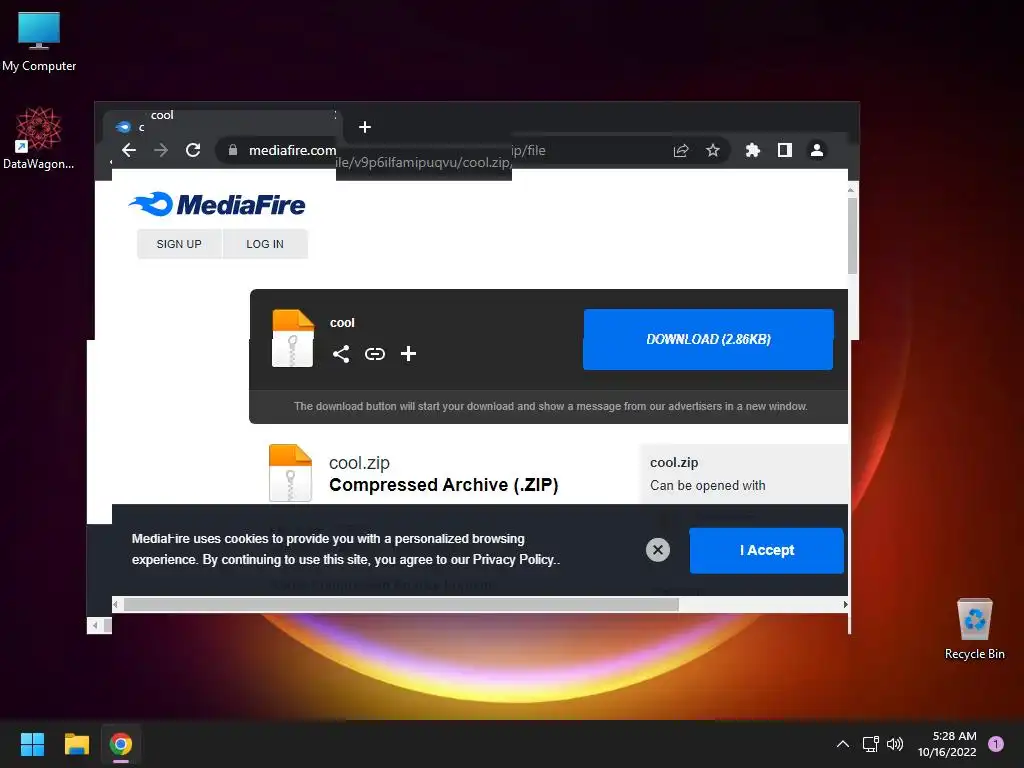
Task: Open the Windows Start menu
Action: pyautogui.click(x=32, y=744)
